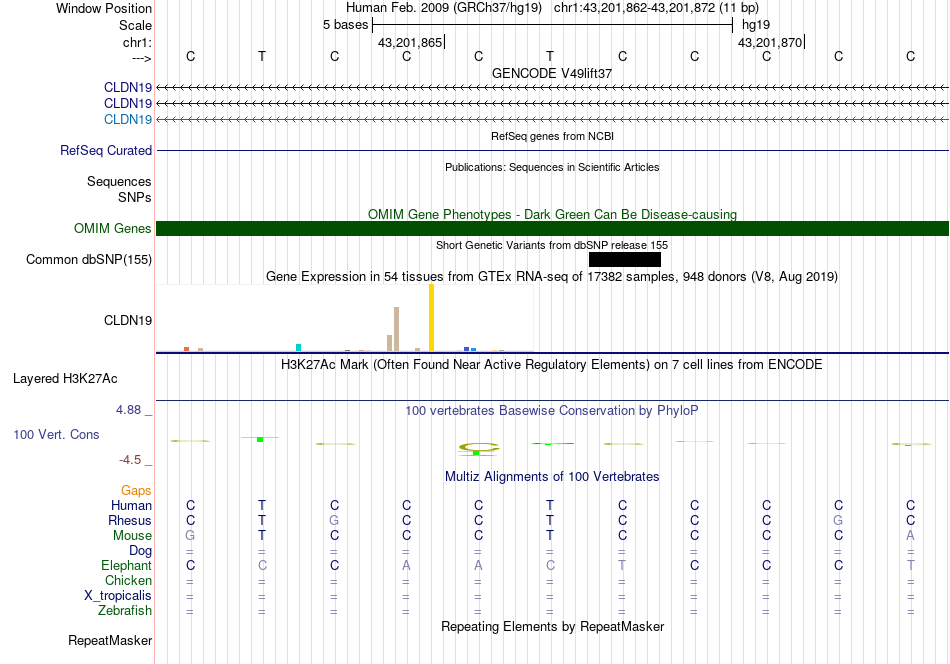Open the Layered H3K27Ac track label
950x664 pixels.
(65, 379)
